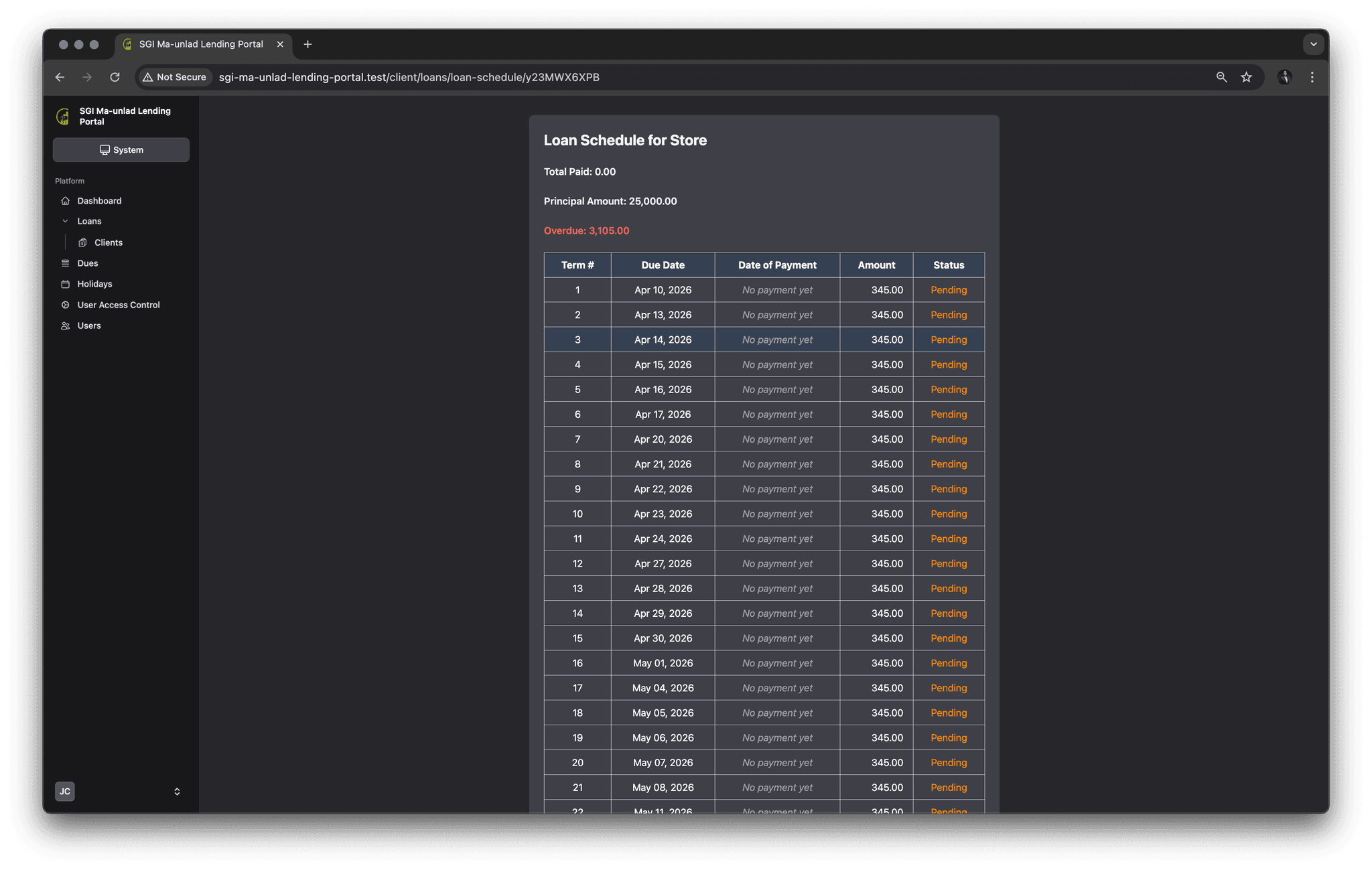1372x870 pixels.
Task: Click the address bar URL field
Action: point(710,77)
